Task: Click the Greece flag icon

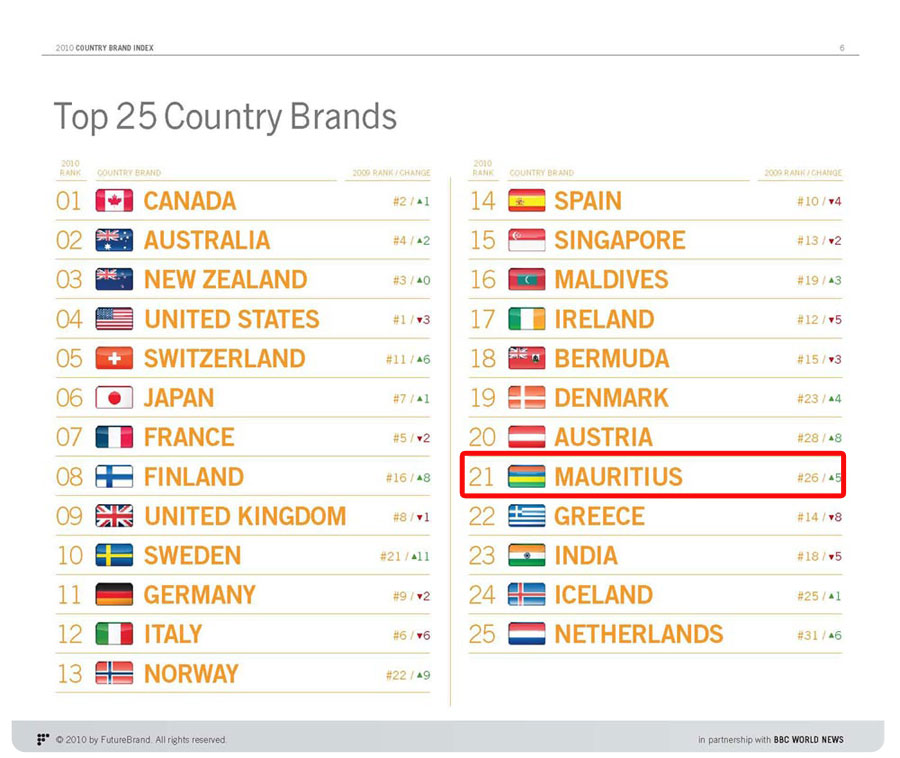Action: 526,516
